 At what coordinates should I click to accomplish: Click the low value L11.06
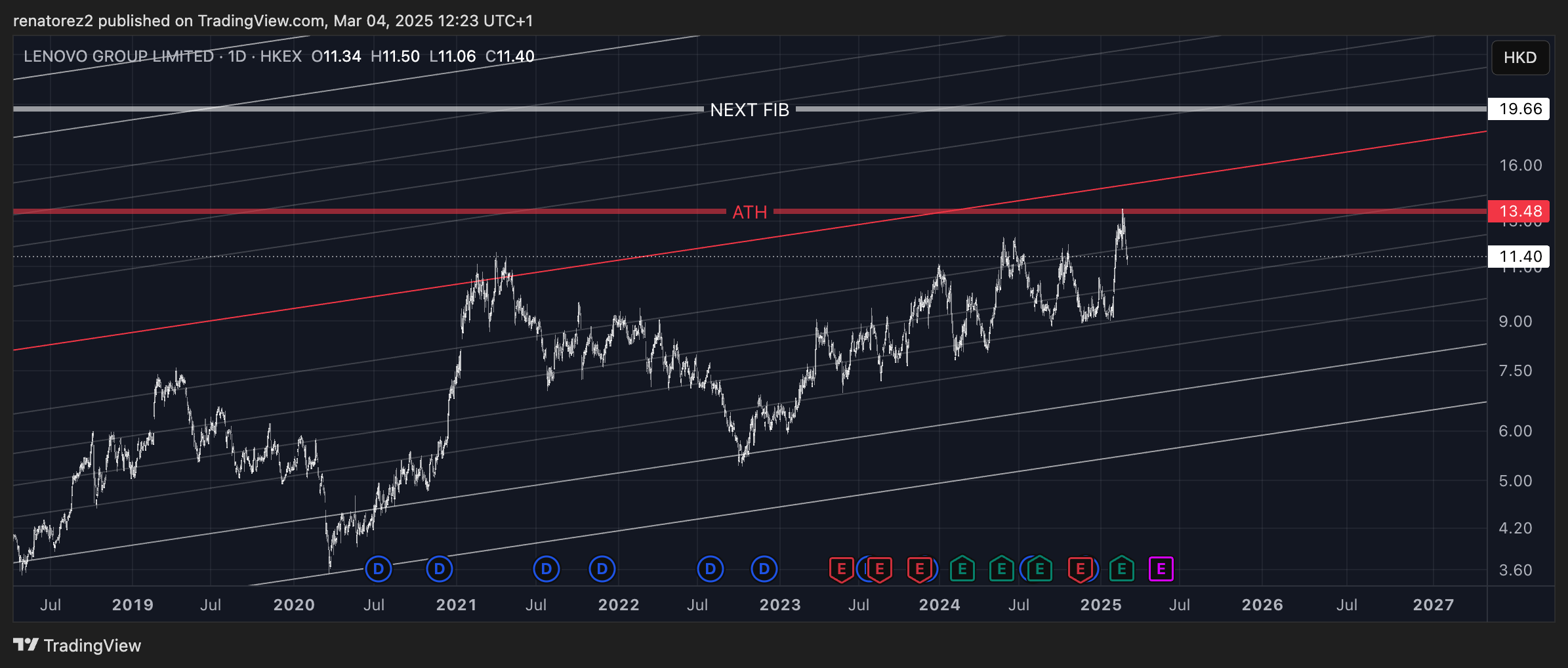453,56
